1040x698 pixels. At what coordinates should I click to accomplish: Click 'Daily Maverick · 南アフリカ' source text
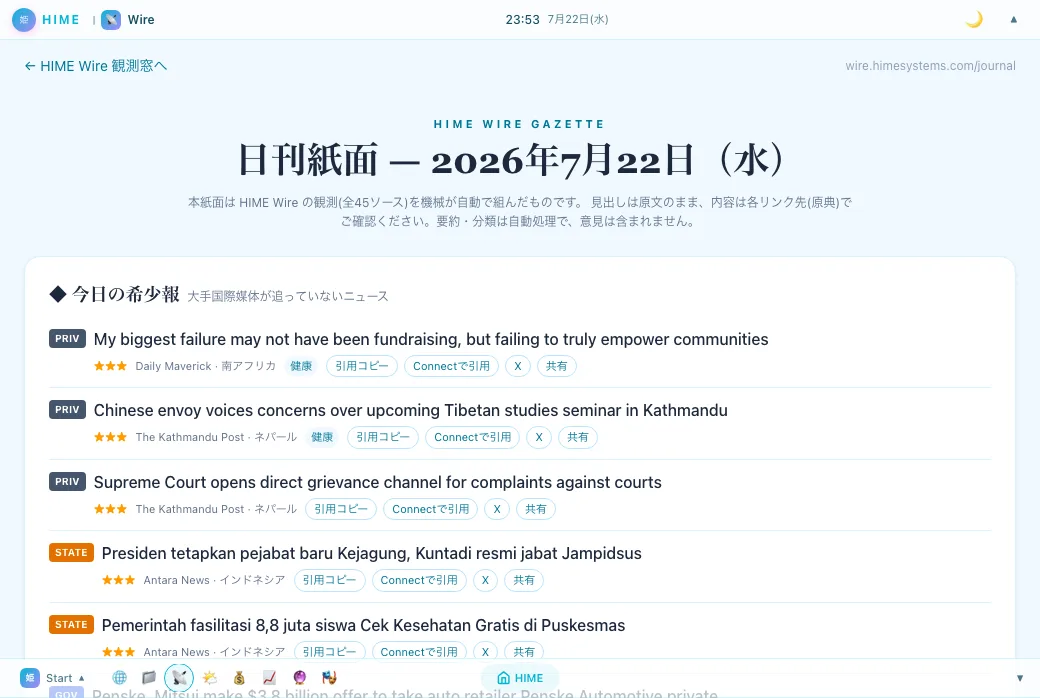(206, 366)
